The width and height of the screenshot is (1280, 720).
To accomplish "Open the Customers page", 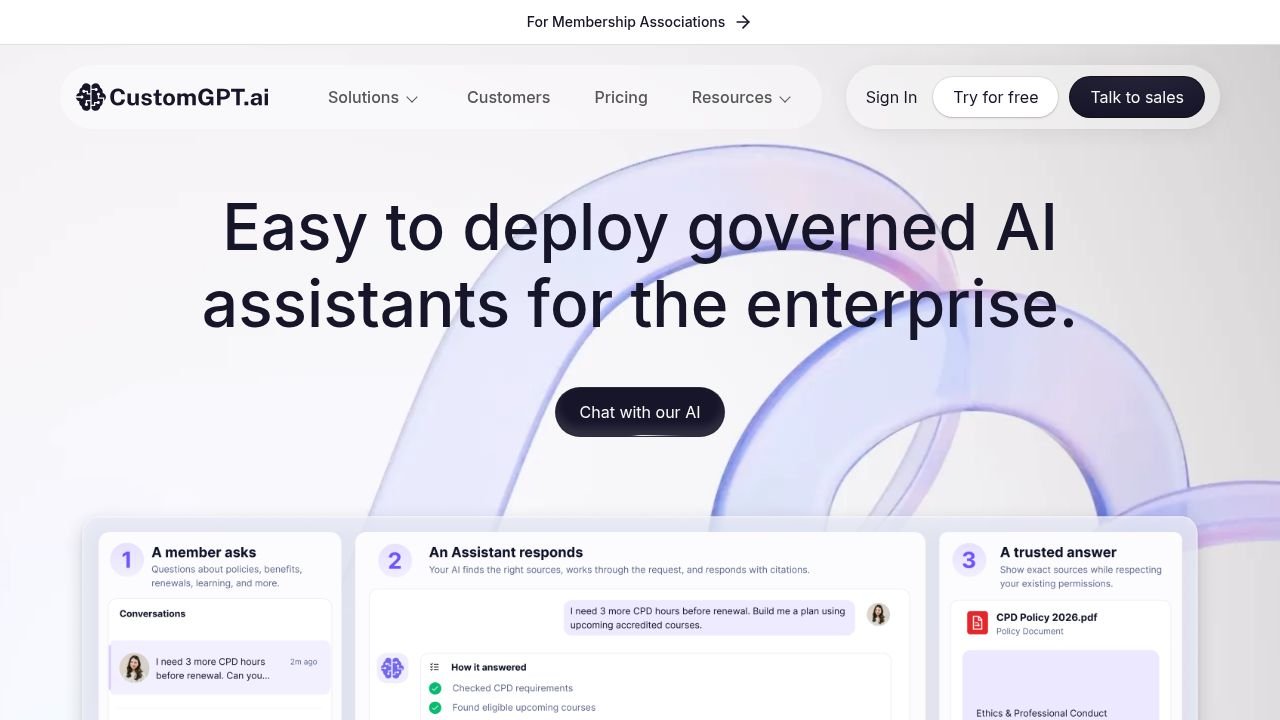I will pyautogui.click(x=508, y=97).
